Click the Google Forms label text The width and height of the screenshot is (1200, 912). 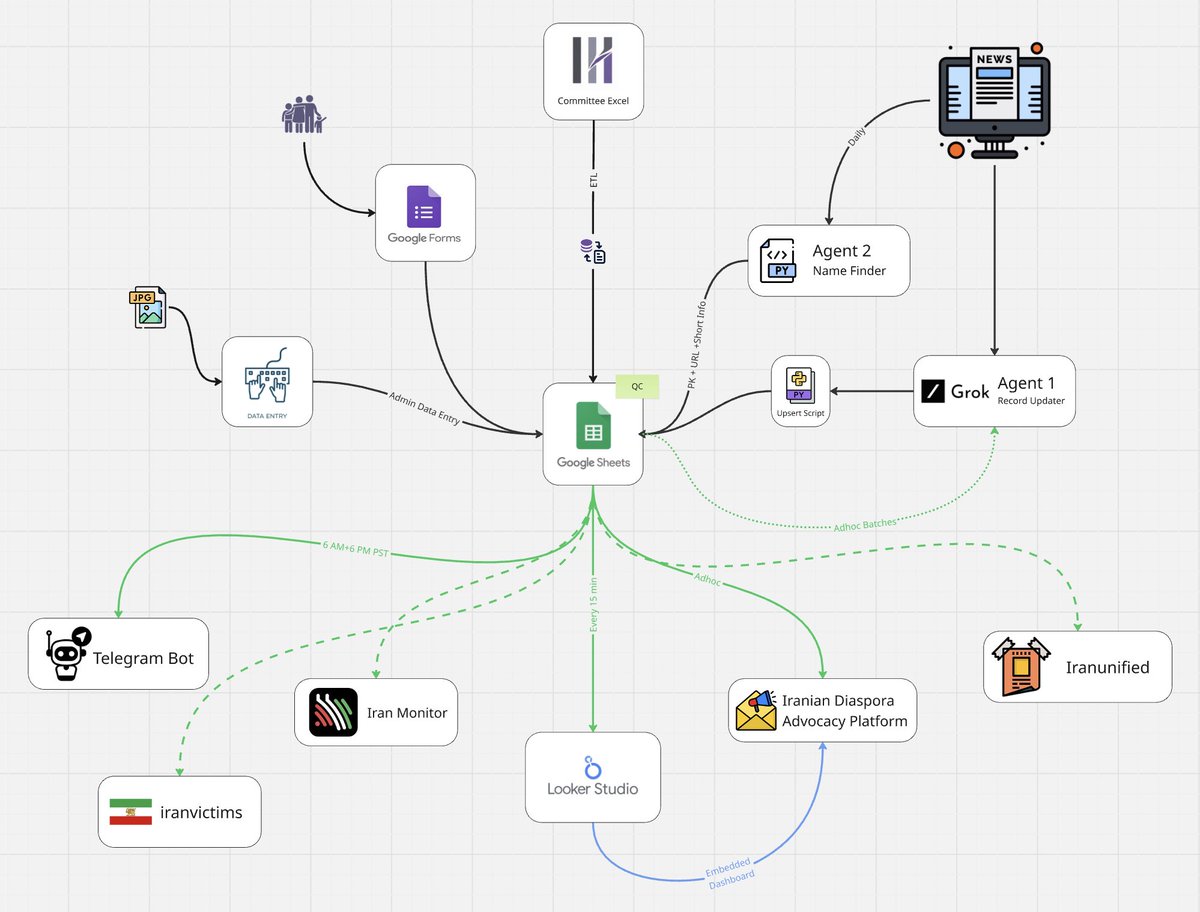(x=424, y=238)
